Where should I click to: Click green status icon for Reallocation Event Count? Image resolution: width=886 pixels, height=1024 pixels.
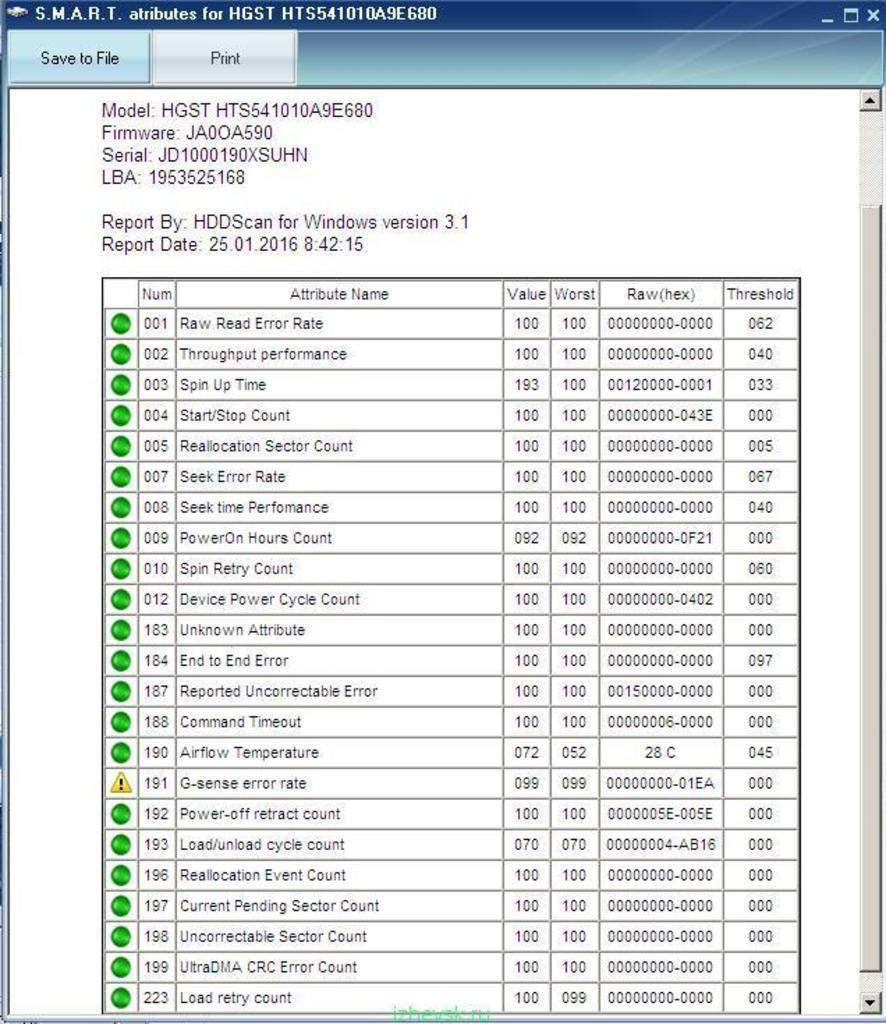(121, 875)
